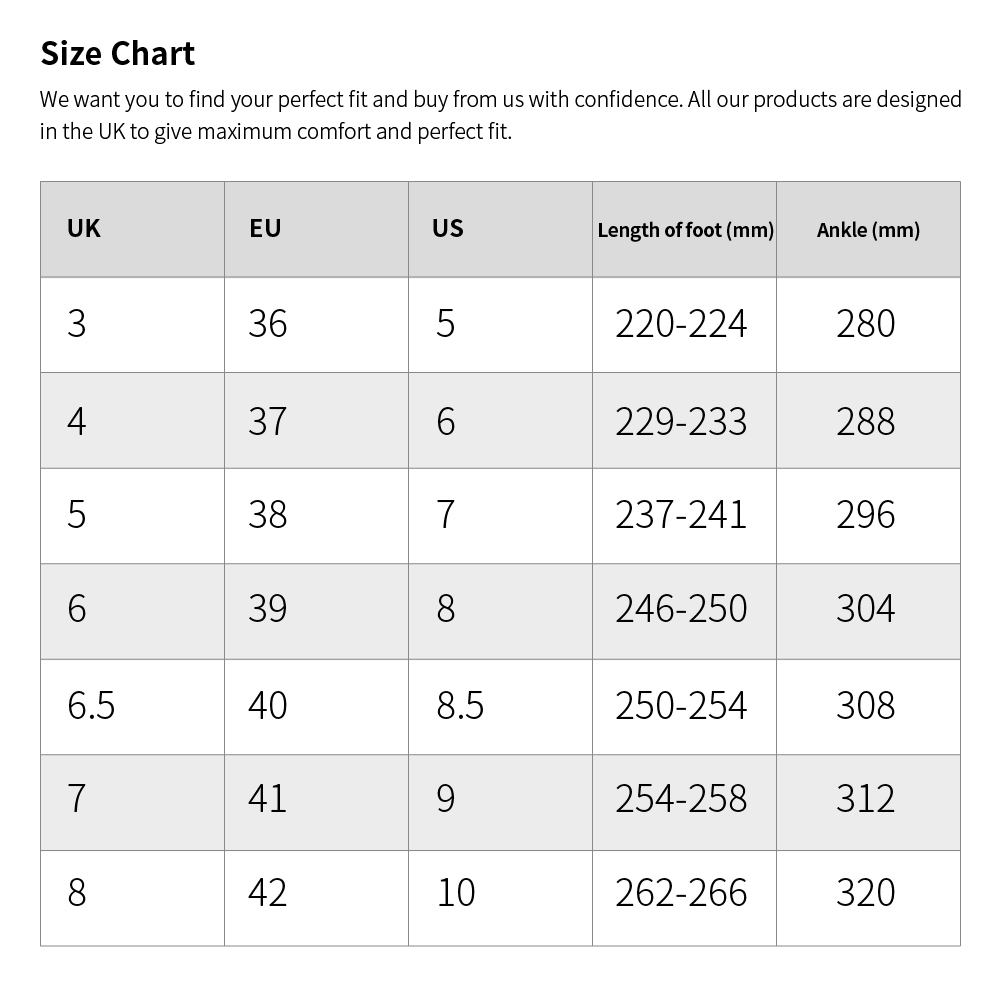The width and height of the screenshot is (1000, 1000).
Task: Select the US size 8.5 cell
Action: [460, 706]
